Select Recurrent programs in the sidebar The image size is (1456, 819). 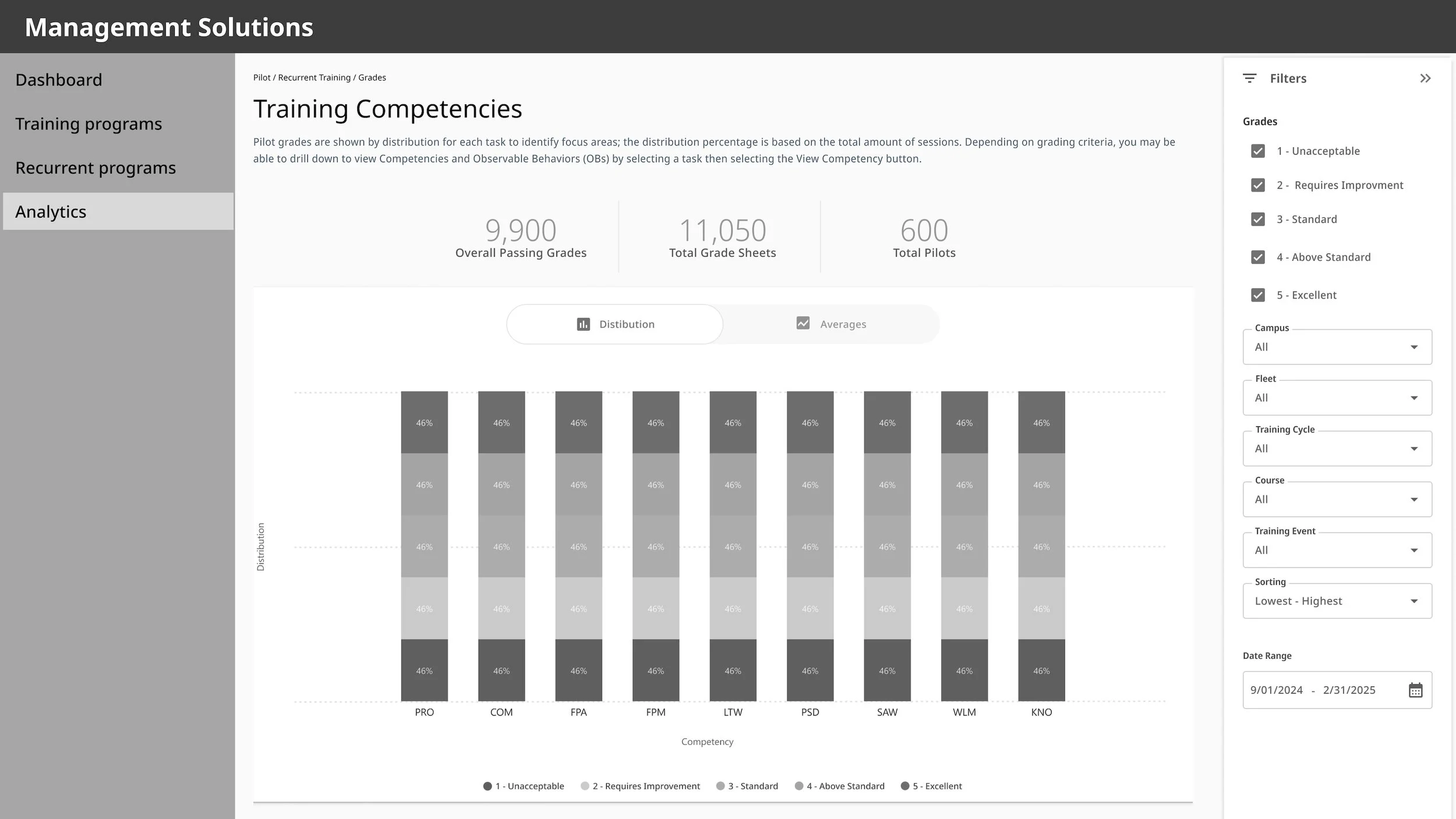[96, 168]
